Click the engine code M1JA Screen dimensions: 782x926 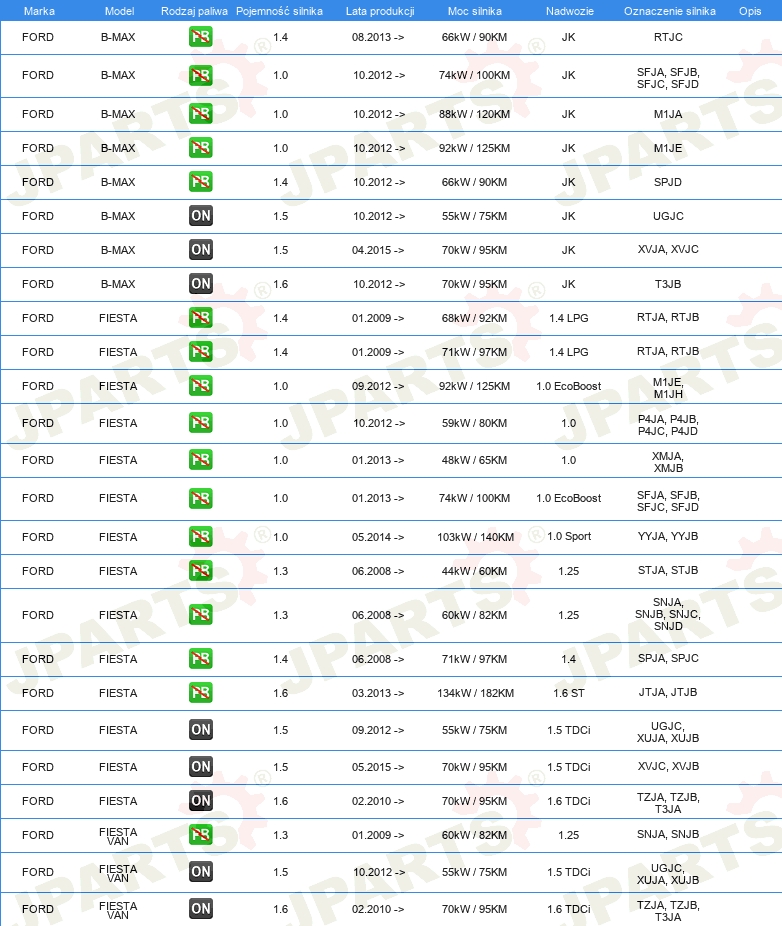(668, 114)
